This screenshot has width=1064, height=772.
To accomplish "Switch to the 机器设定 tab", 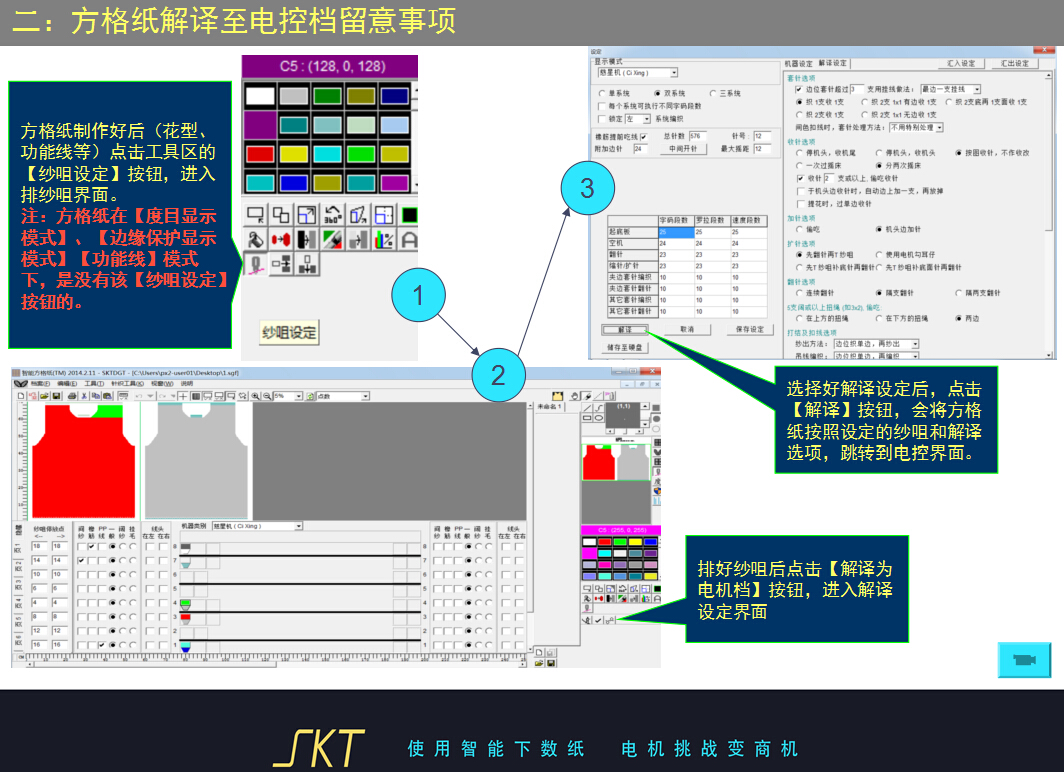I will pos(798,63).
